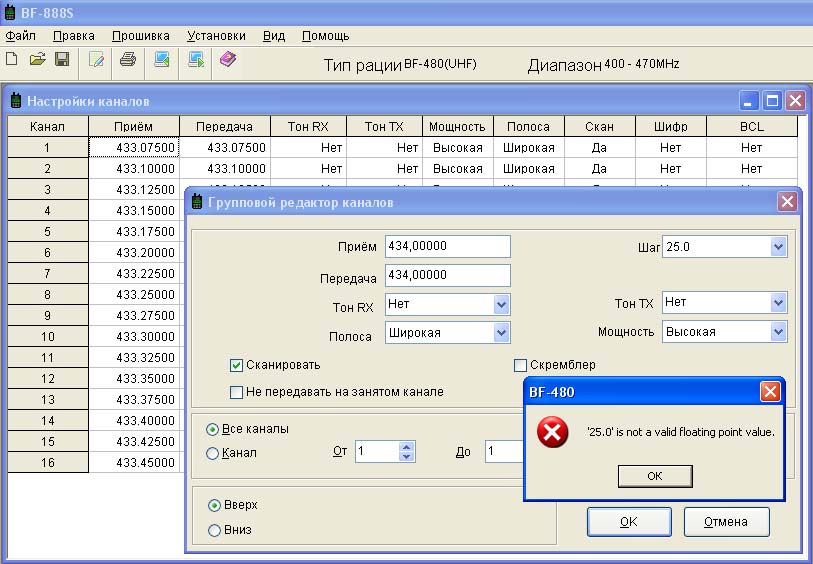This screenshot has width=813, height=564.
Task: Select channel row 1 header
Action: tap(48, 148)
